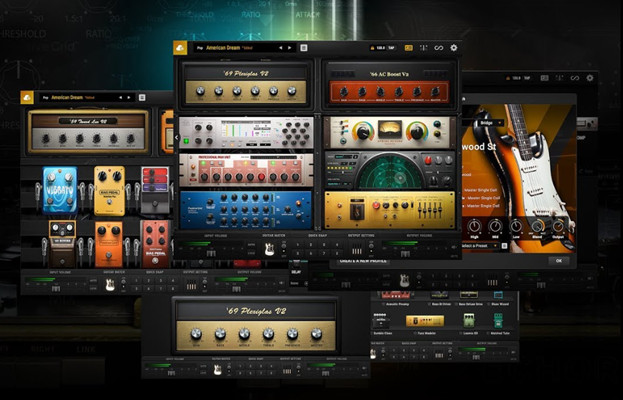The image size is (623, 400).
Task: Open preset list icon in the left window
Action: tap(142, 97)
